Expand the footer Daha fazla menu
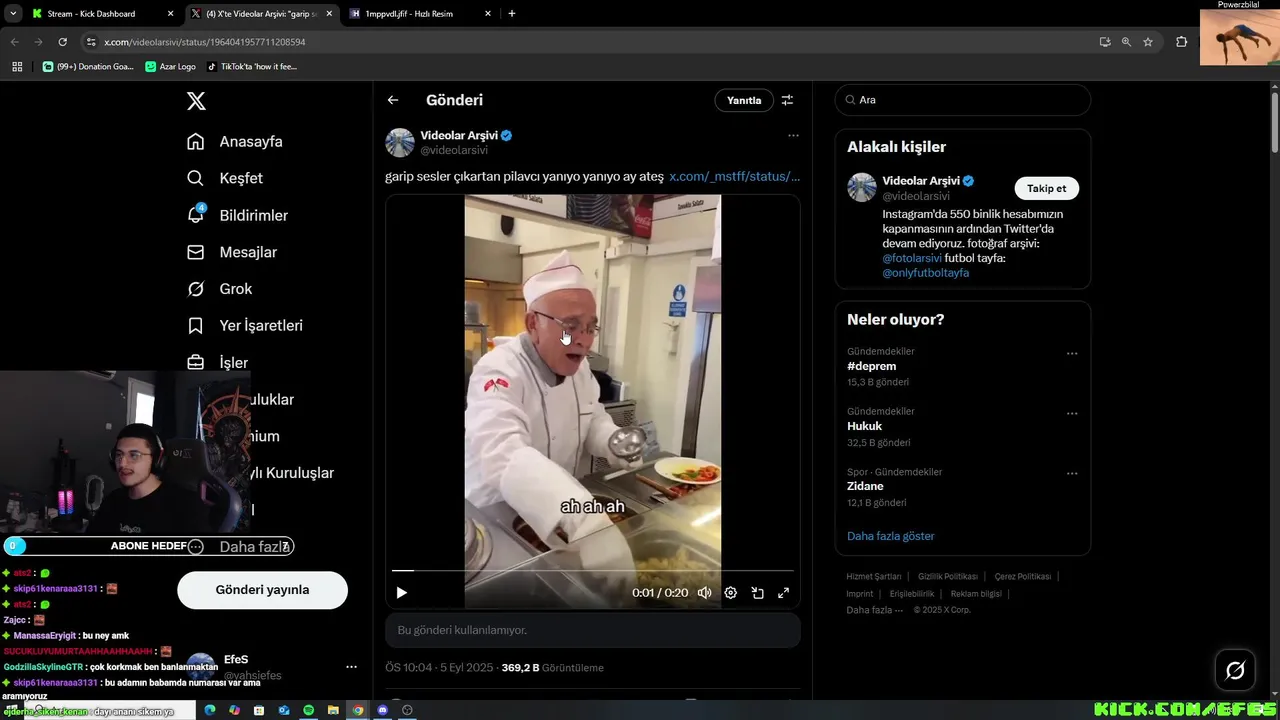This screenshot has height=720, width=1280. coord(874,610)
